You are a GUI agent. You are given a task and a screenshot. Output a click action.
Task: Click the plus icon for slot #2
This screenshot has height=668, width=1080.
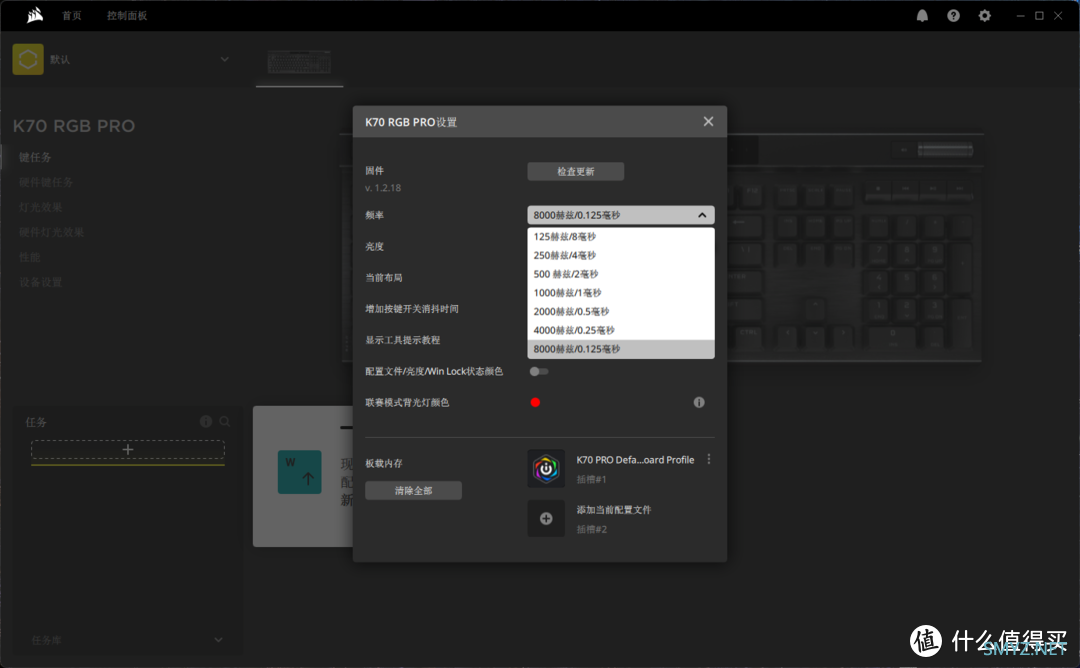[x=546, y=519]
